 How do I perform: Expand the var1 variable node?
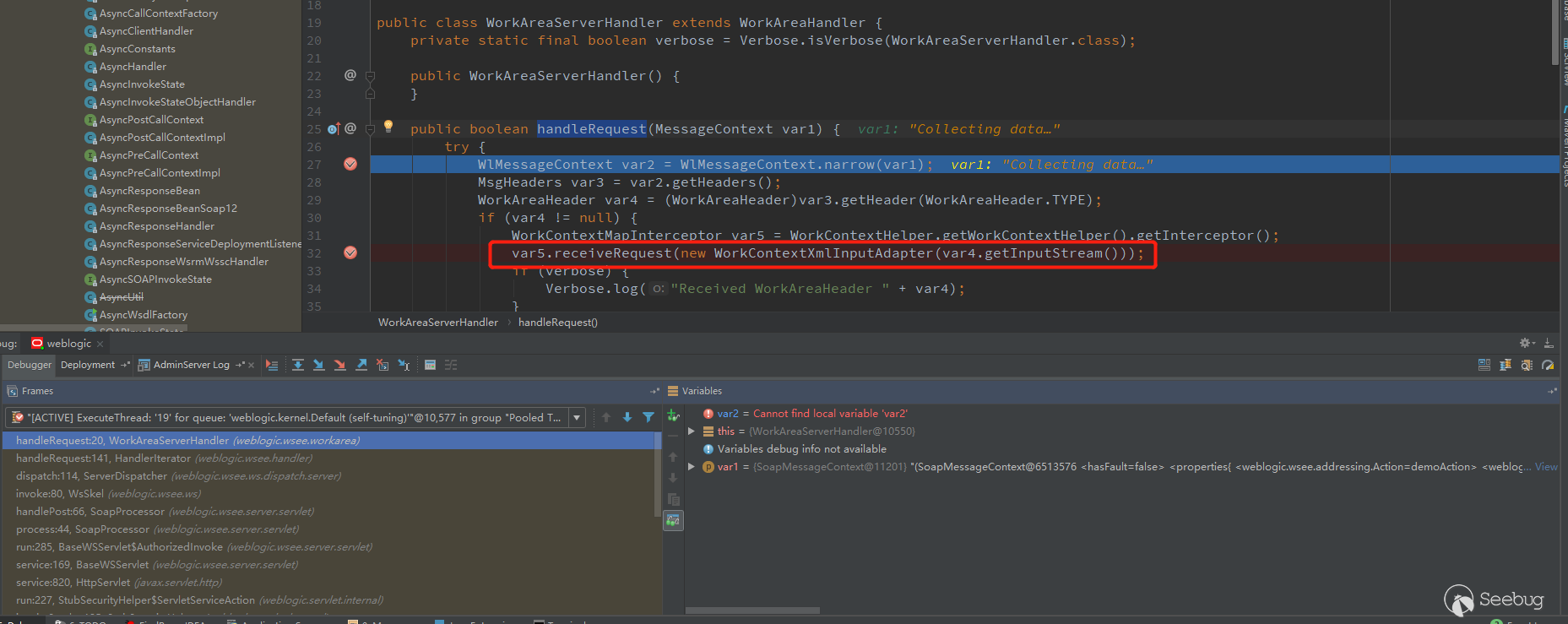coord(692,467)
